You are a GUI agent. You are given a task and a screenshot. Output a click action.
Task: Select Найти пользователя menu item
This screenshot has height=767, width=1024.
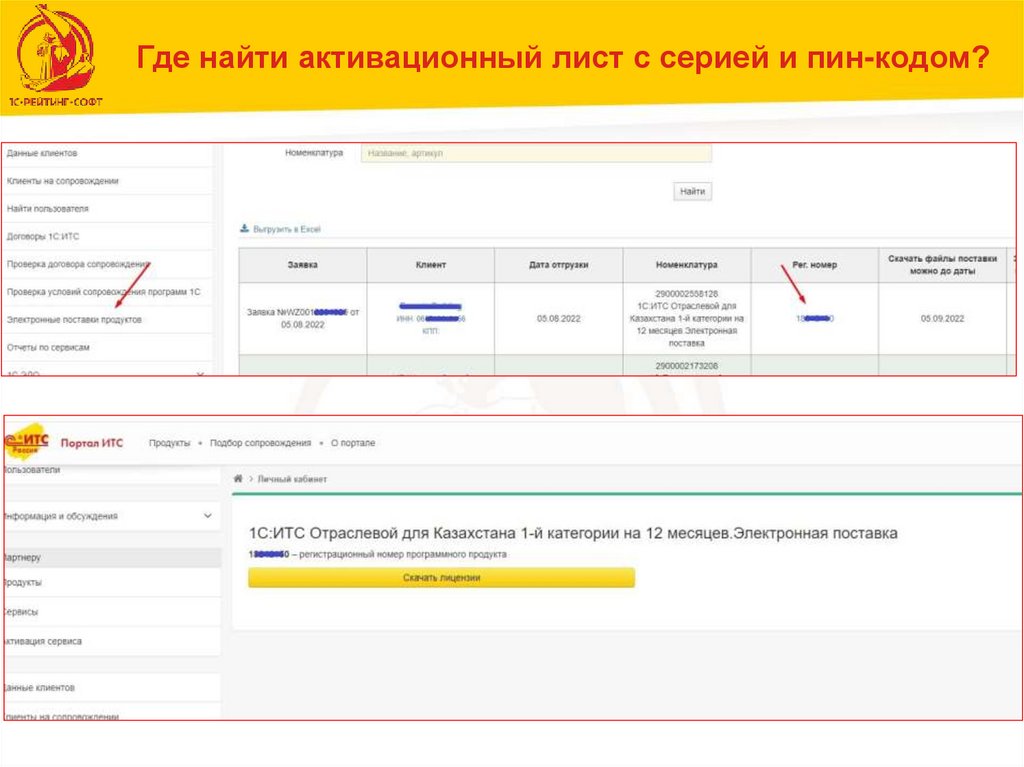coord(48,208)
